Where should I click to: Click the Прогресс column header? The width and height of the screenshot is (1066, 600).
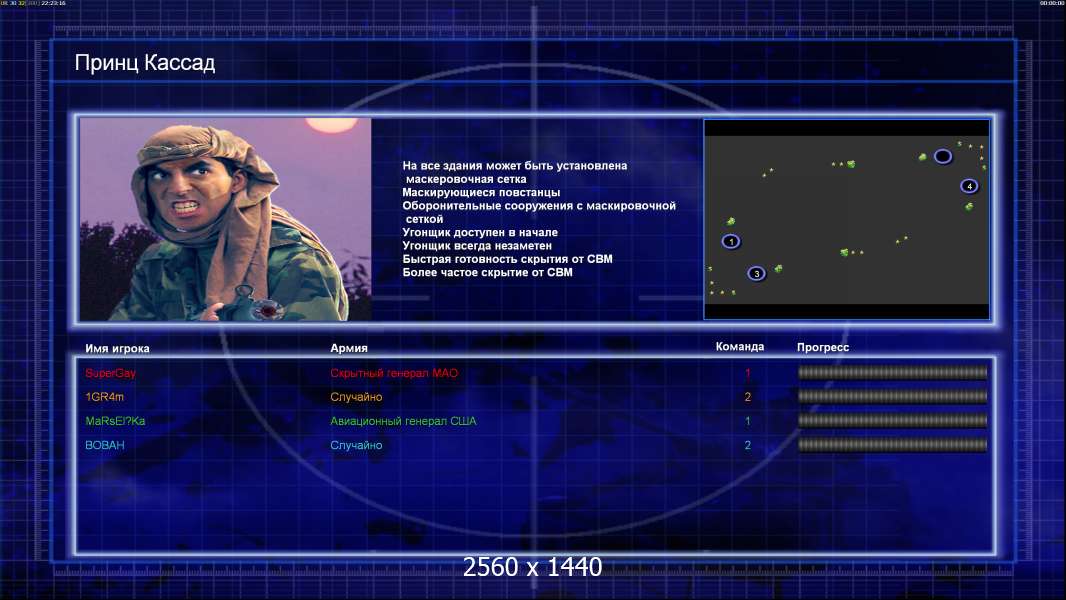pyautogui.click(x=823, y=347)
